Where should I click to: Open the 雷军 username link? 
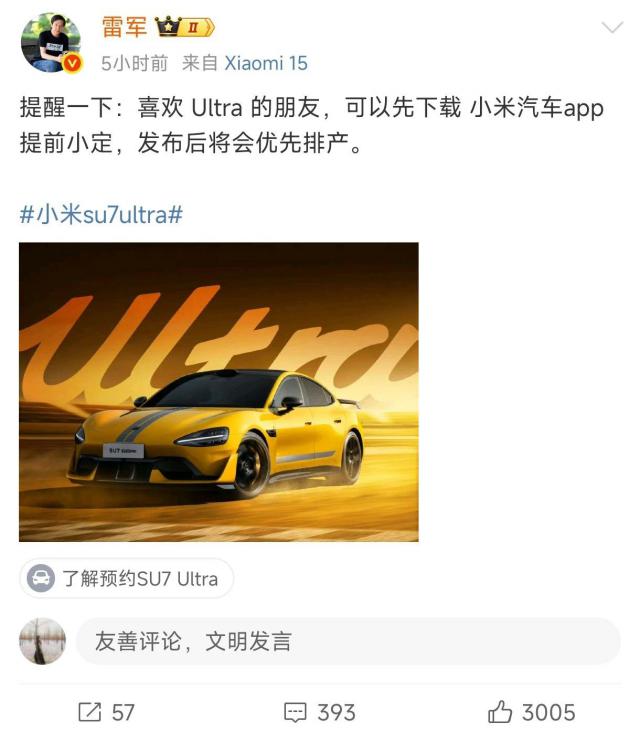[124, 26]
